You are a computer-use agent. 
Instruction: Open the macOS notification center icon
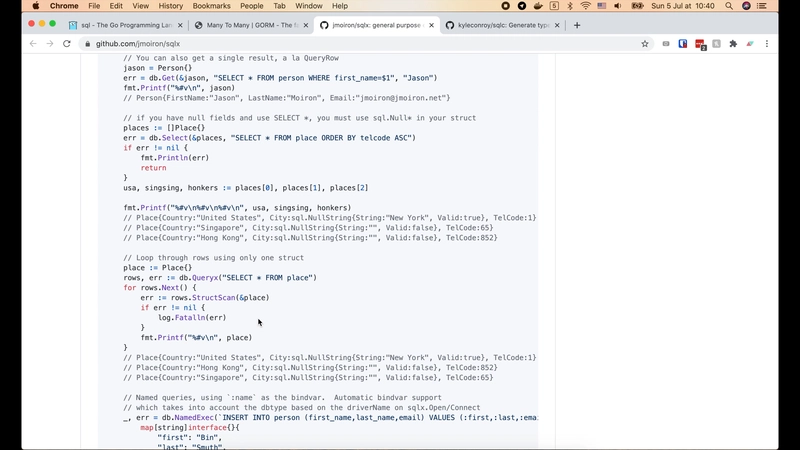click(762, 6)
